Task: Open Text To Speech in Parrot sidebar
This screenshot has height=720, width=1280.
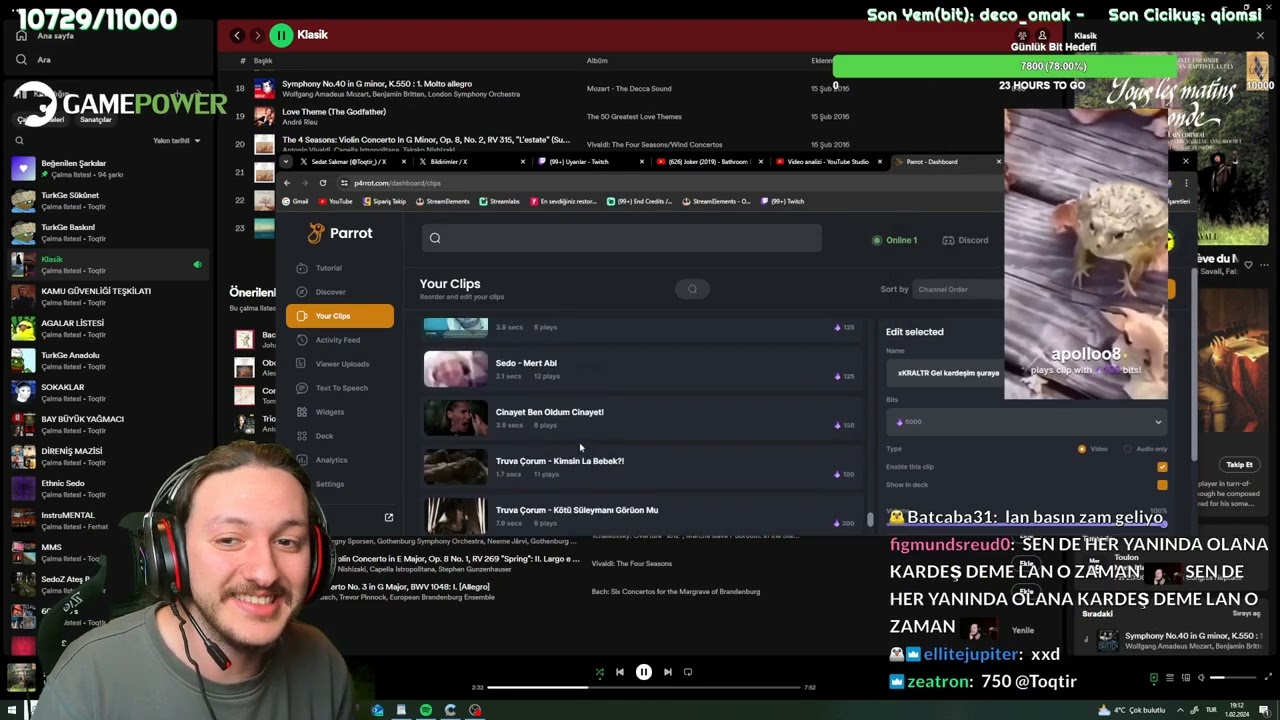Action: [341, 388]
